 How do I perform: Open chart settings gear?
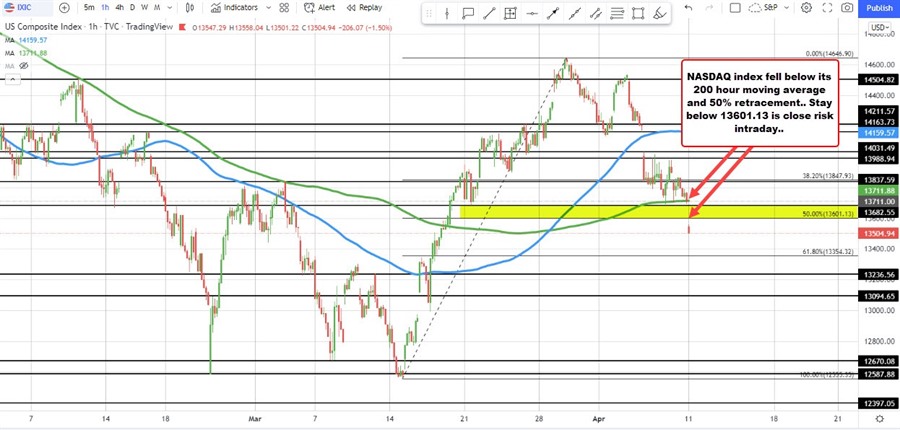pyautogui.click(x=806, y=7)
